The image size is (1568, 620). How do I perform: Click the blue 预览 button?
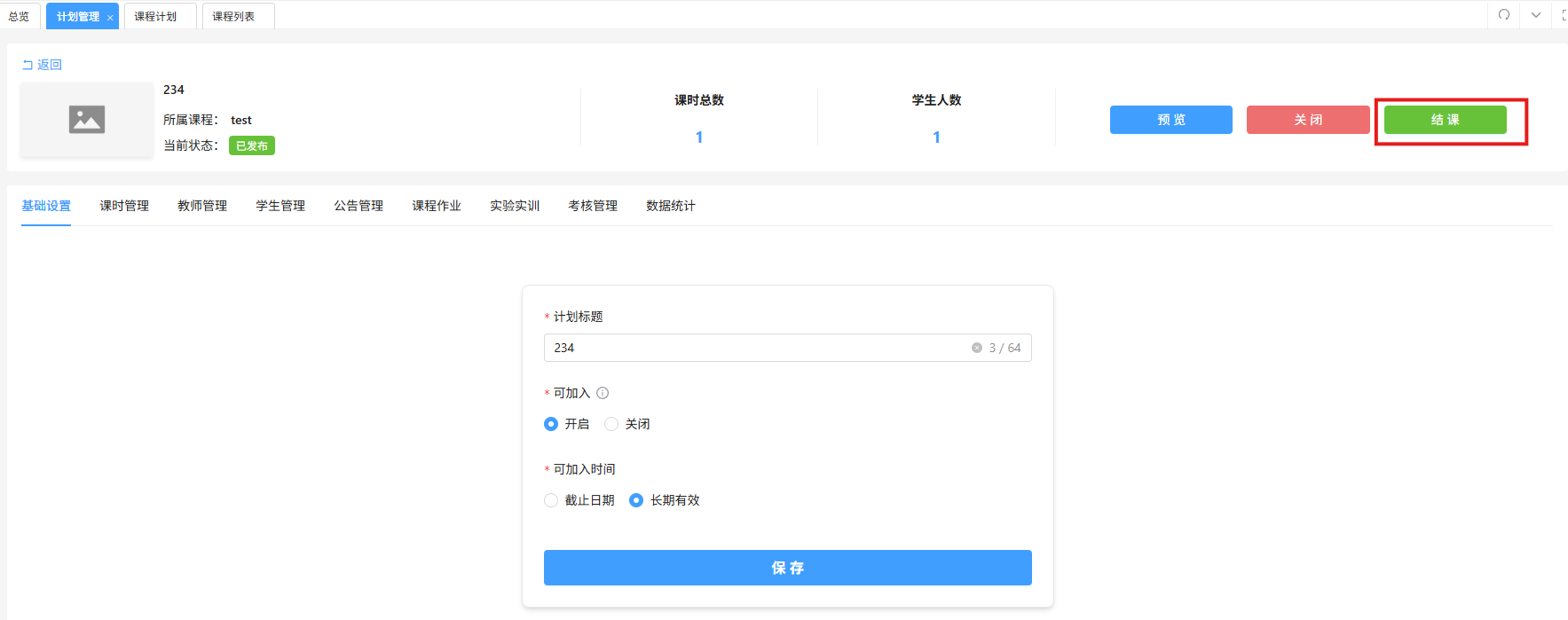(x=1170, y=120)
